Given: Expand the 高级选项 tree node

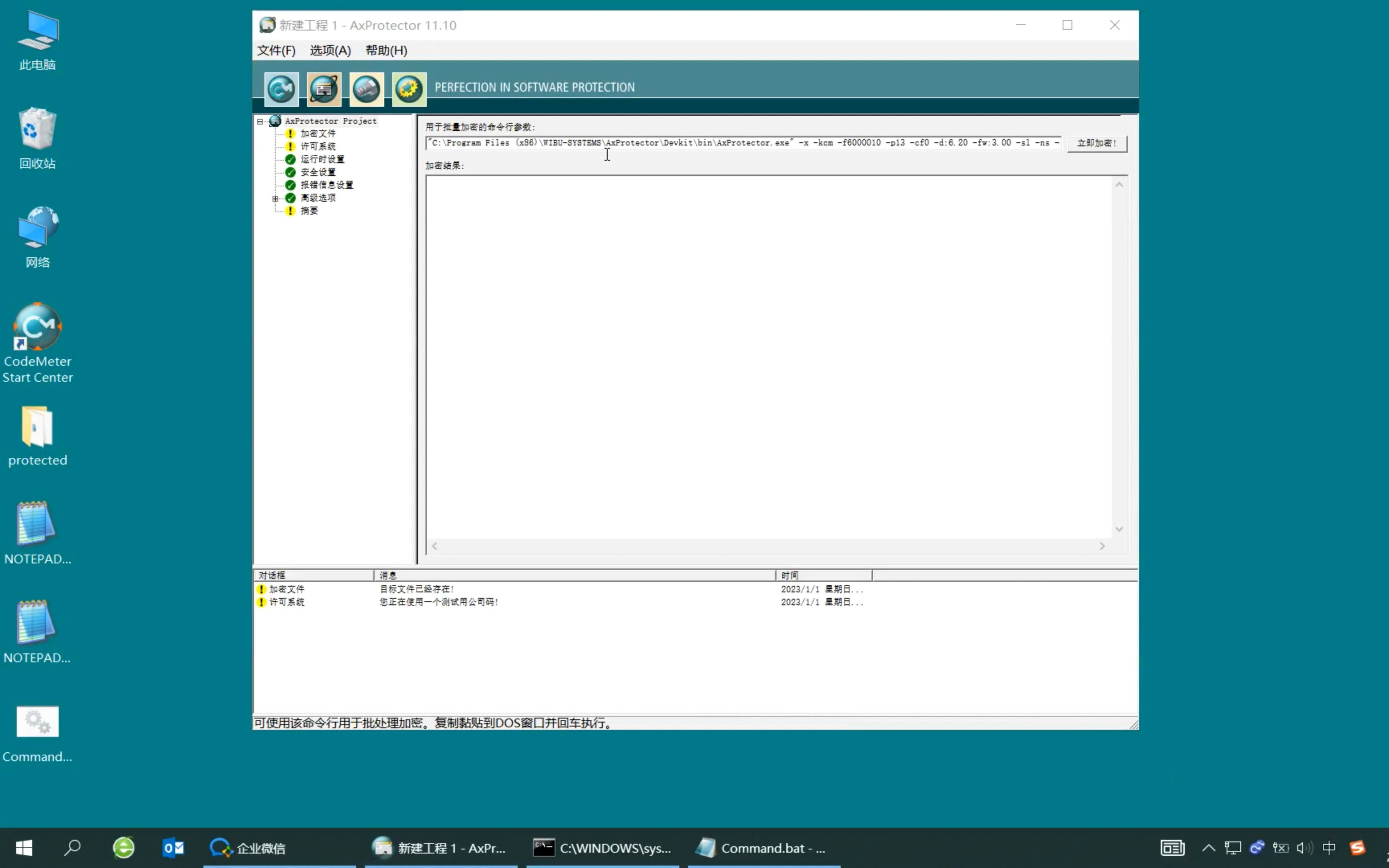Looking at the screenshot, I should pos(275,199).
